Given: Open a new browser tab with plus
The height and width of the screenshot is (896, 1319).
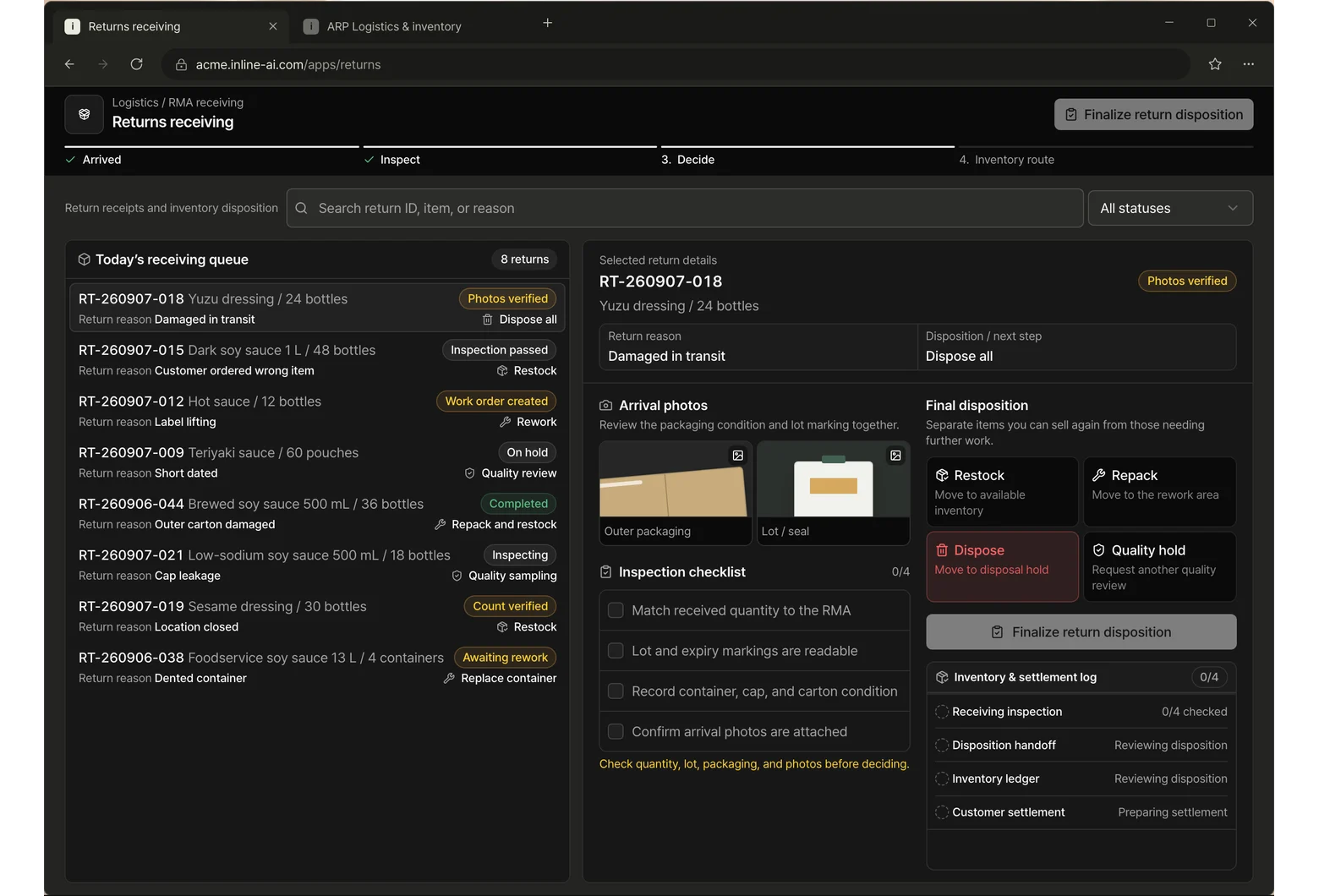Looking at the screenshot, I should [x=548, y=23].
